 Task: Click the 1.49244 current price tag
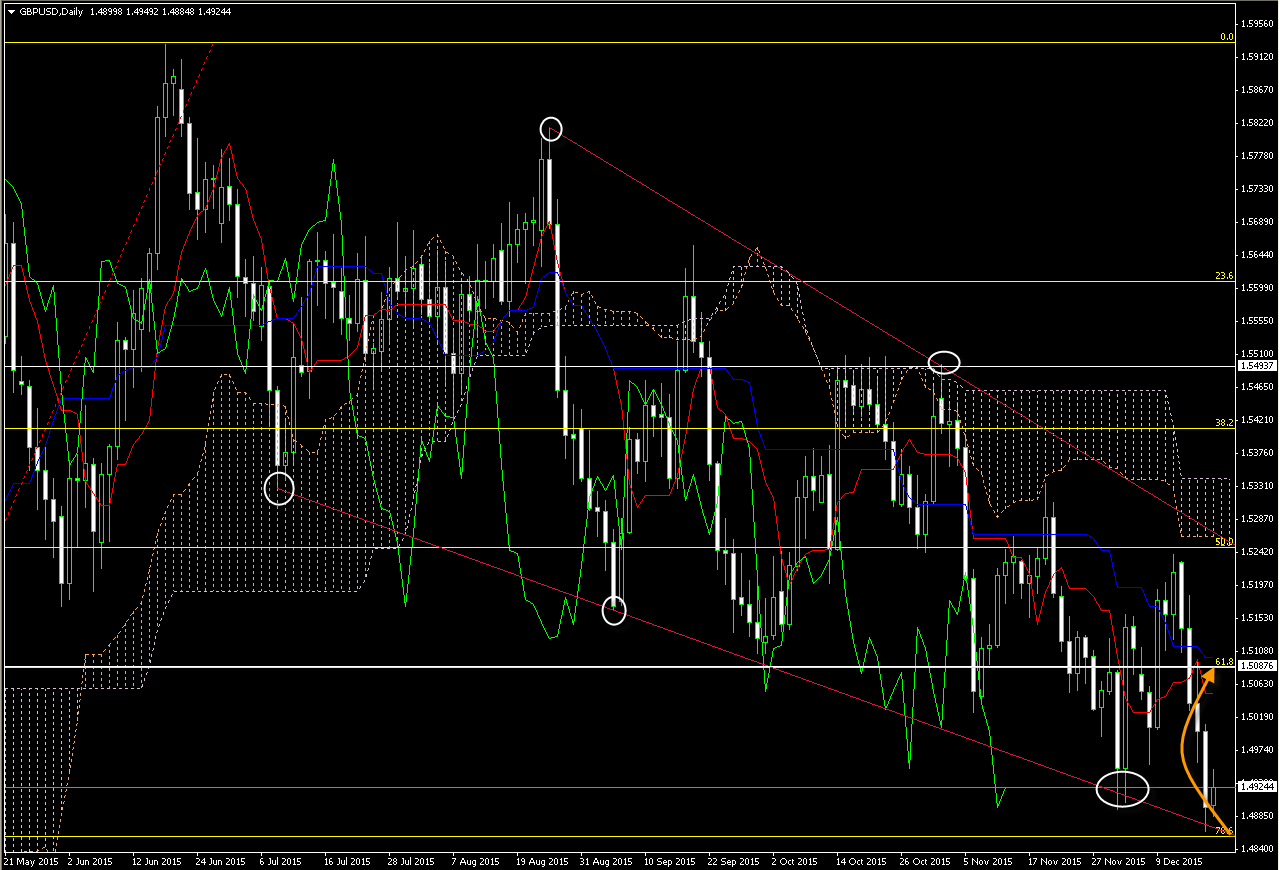tap(1256, 787)
